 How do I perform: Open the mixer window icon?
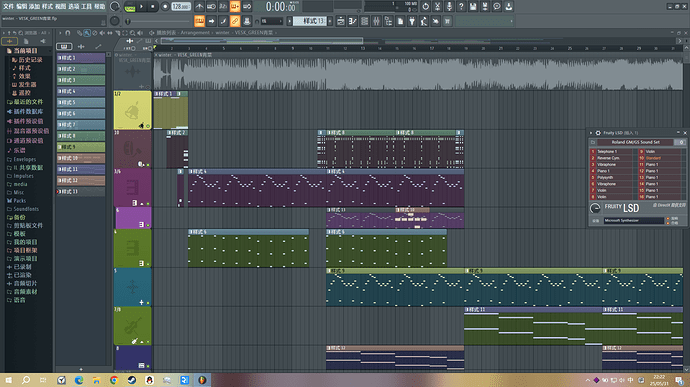(x=376, y=21)
